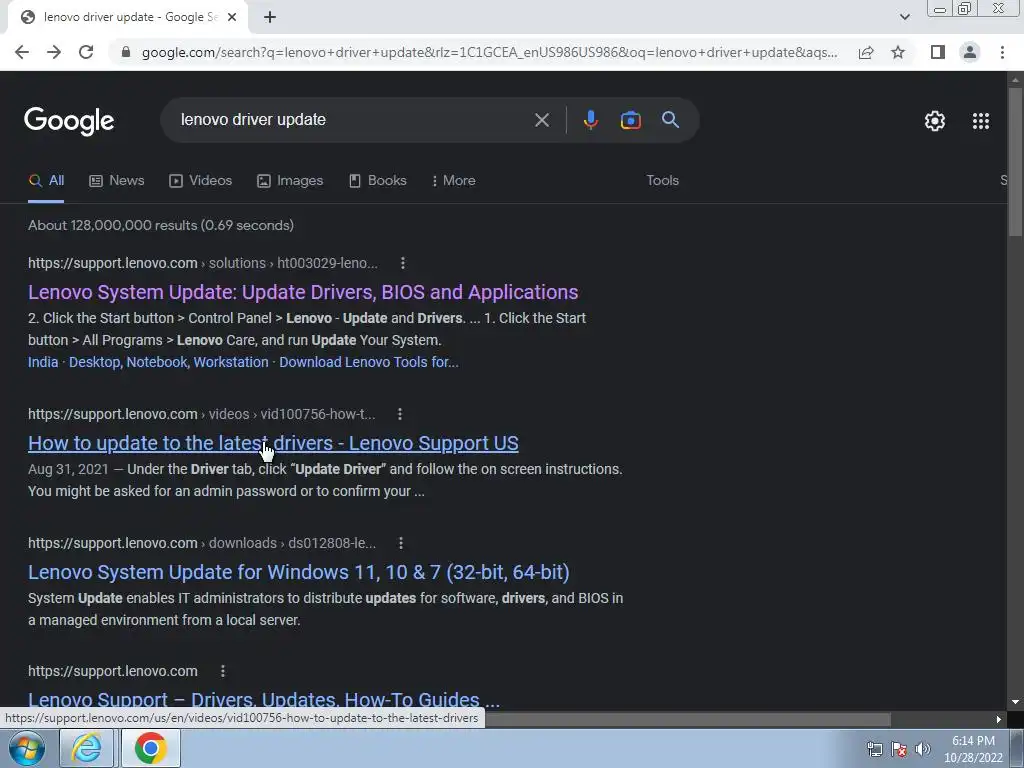Image resolution: width=1024 pixels, height=768 pixels.
Task: Open options for vid100756 result
Action: tap(400, 414)
